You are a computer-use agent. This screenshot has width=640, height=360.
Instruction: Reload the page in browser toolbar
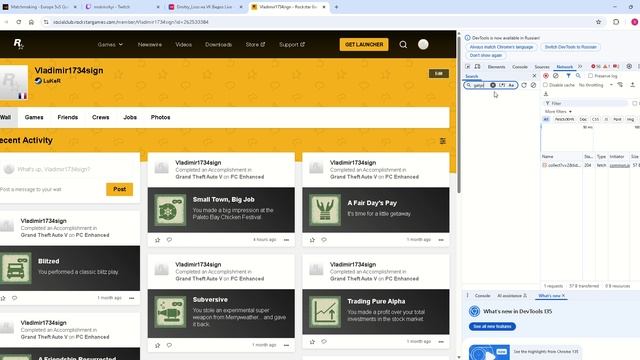coord(19,22)
